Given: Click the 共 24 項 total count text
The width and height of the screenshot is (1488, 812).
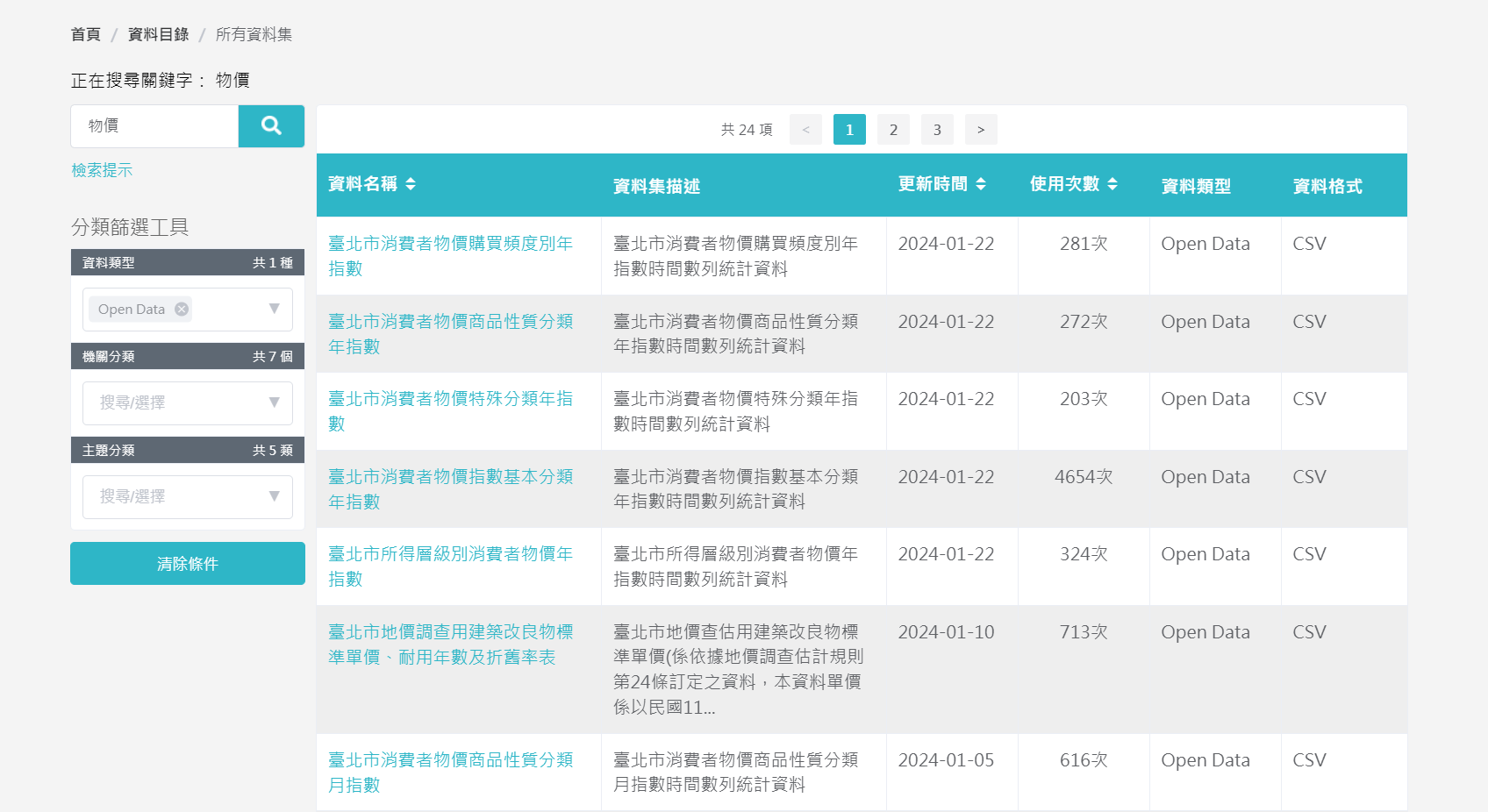Looking at the screenshot, I should click(x=747, y=130).
